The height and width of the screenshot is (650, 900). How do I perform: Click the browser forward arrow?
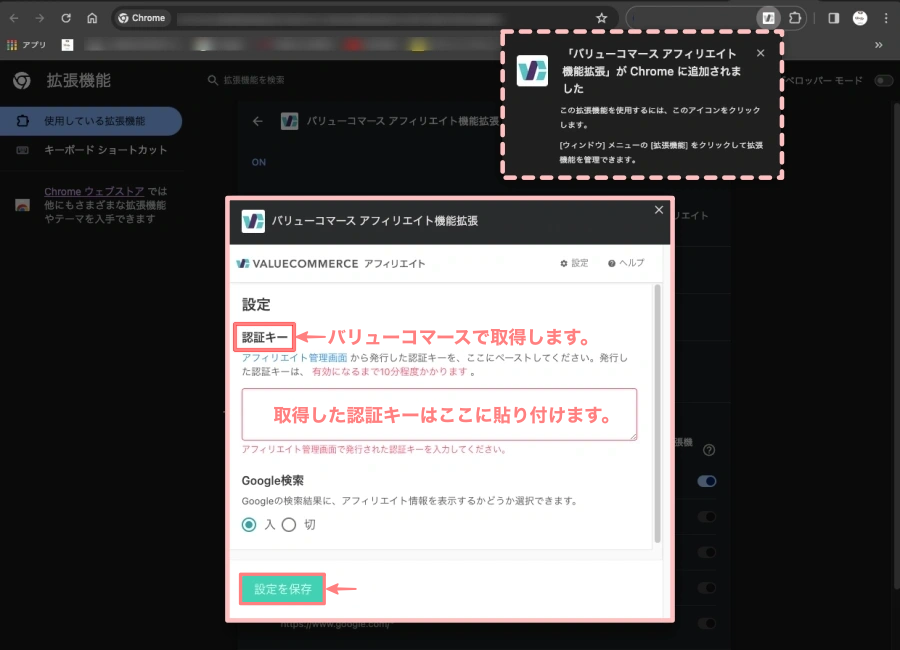(40, 18)
